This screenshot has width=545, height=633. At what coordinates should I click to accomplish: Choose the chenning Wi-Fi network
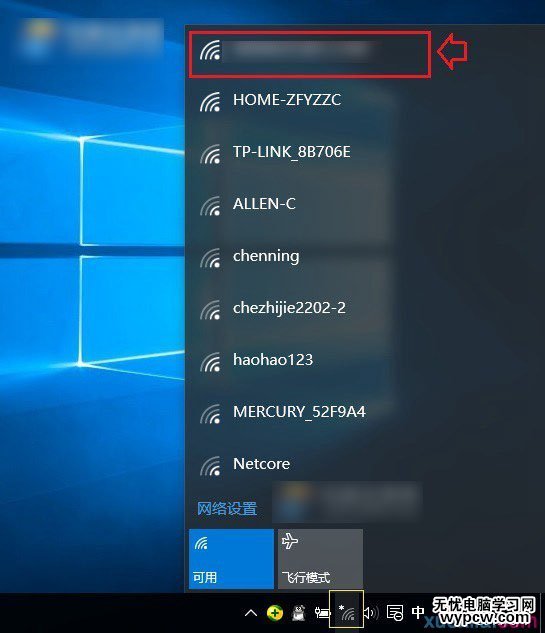coord(308,257)
